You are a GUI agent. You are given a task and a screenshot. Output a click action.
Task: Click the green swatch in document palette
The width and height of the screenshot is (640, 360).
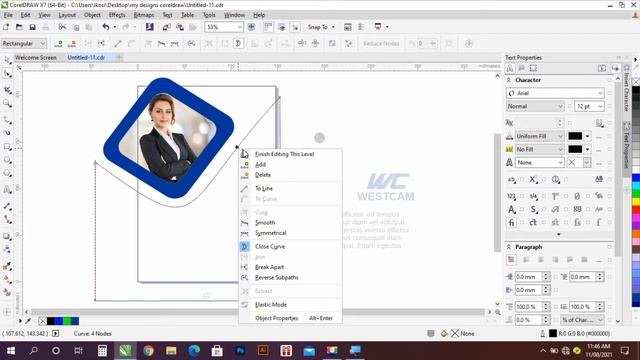pos(67,321)
